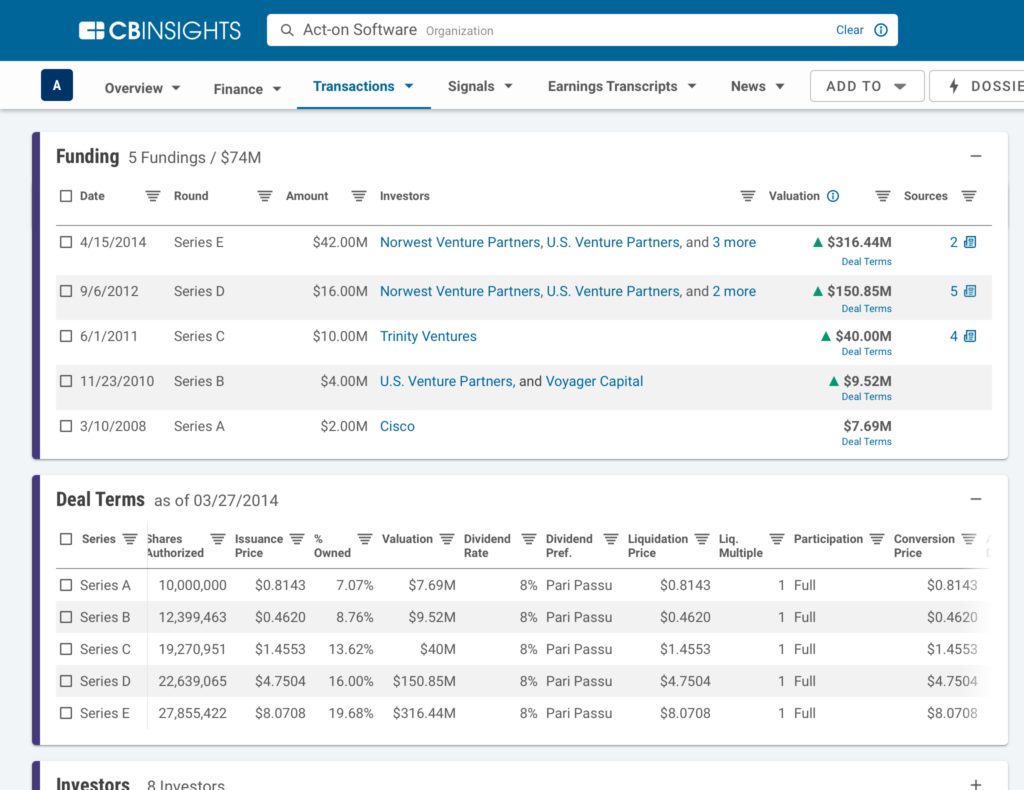Check the Series A checkbox in Deal Terms
The width and height of the screenshot is (1024, 790).
[x=67, y=585]
